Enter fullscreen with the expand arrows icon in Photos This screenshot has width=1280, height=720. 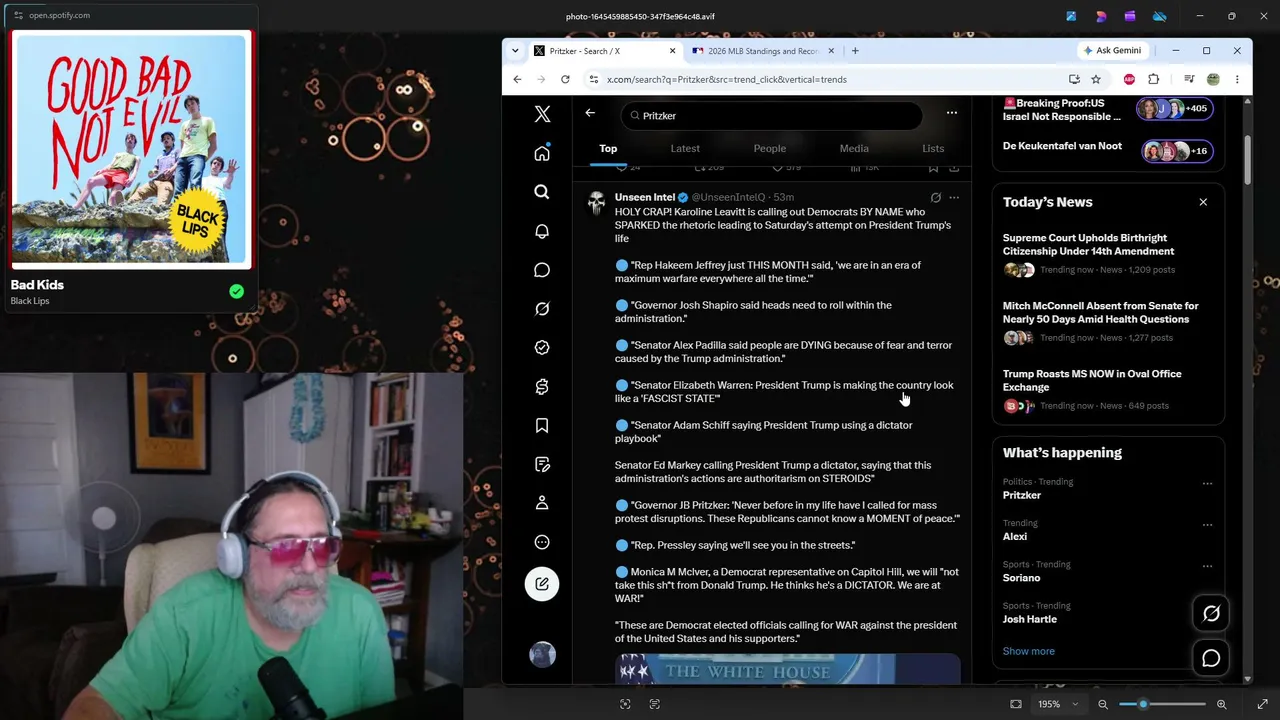[1262, 704]
